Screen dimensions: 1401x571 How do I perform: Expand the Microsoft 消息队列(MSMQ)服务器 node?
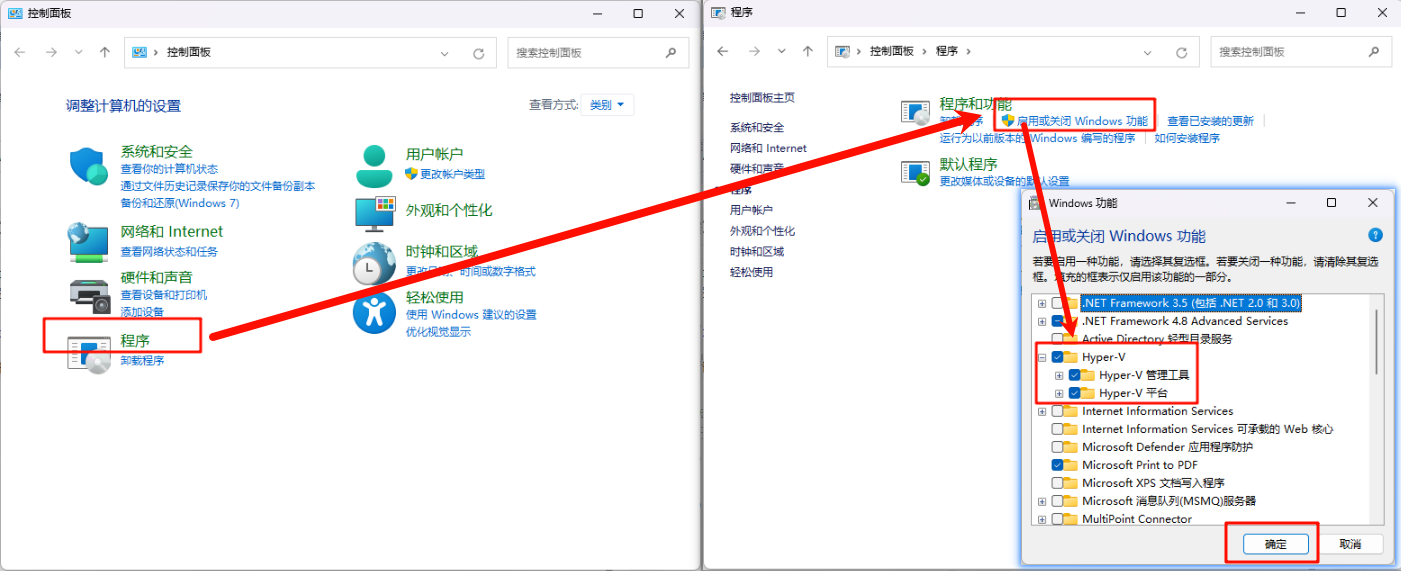tap(1042, 501)
